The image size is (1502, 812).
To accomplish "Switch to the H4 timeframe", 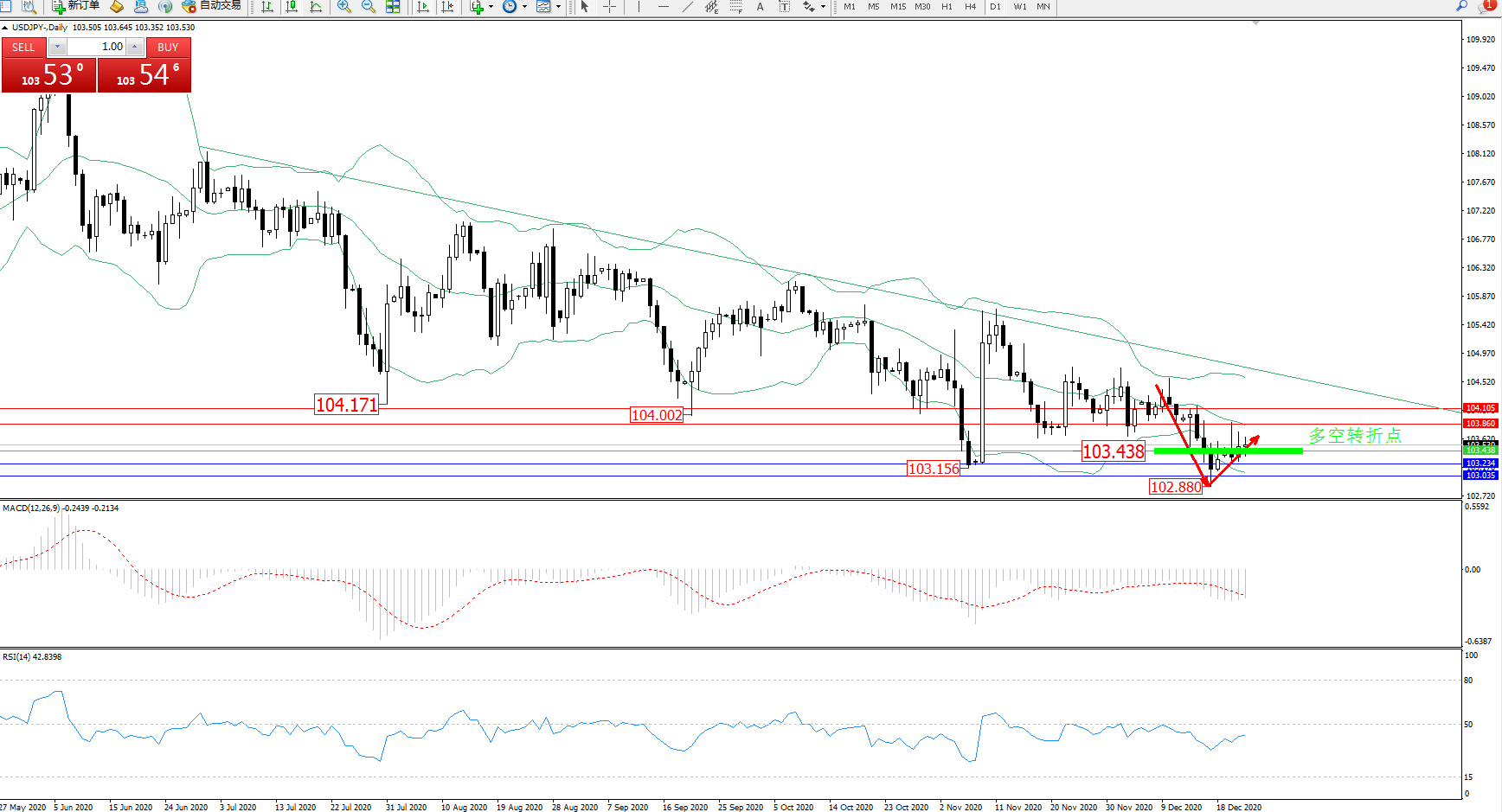I will click(970, 7).
